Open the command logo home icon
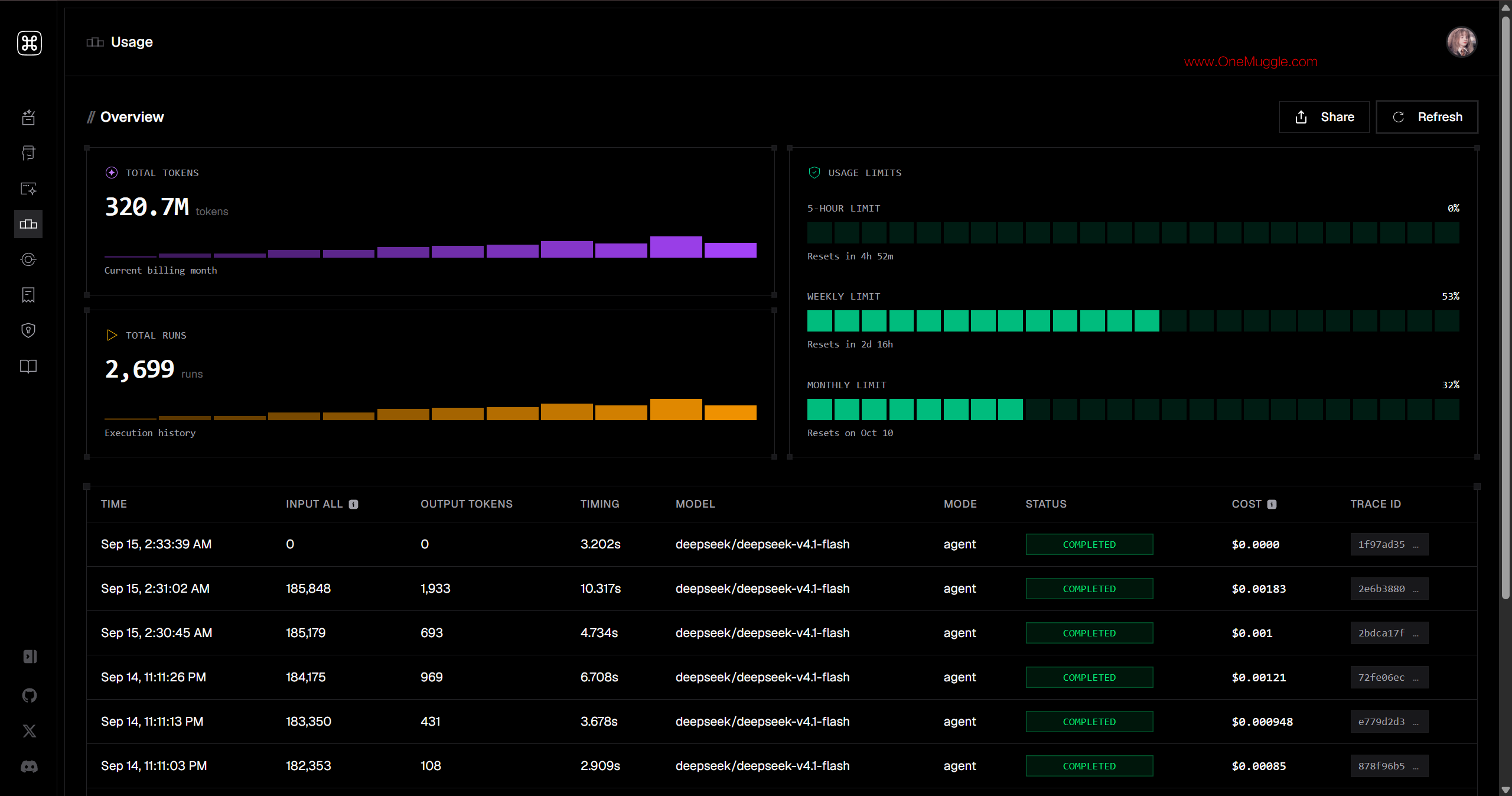This screenshot has width=1512, height=796. coord(29,43)
